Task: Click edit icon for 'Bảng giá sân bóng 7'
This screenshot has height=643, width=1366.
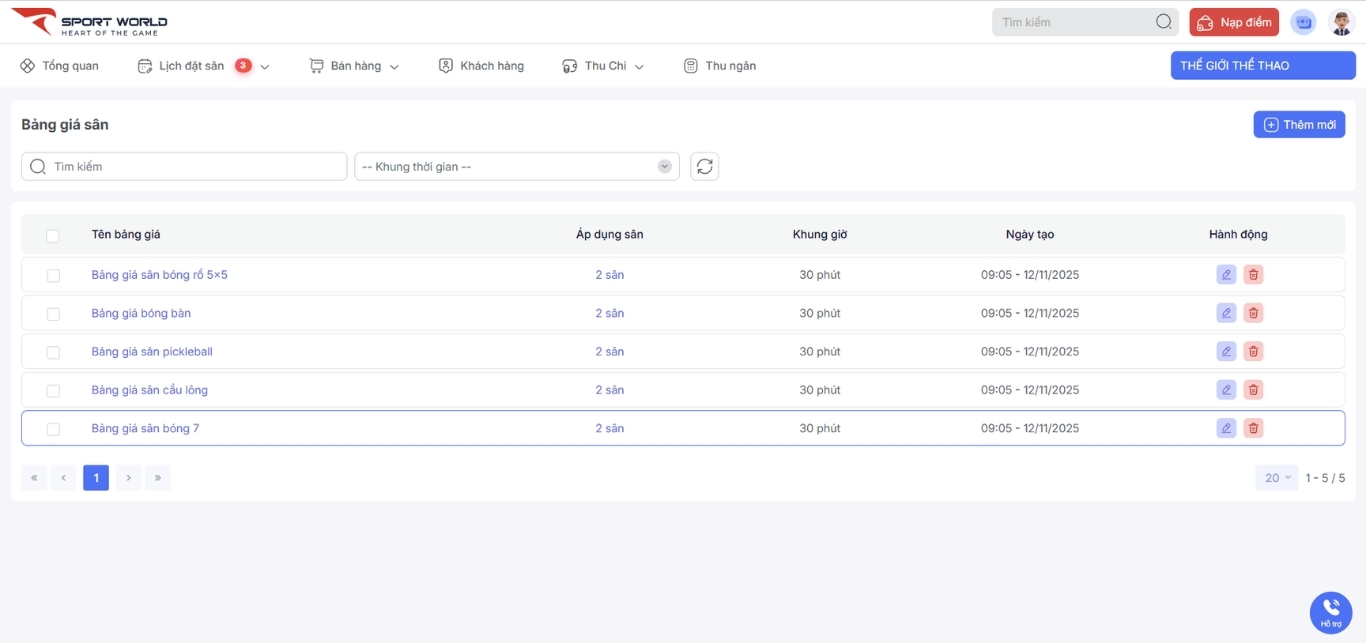Action: 1226,428
